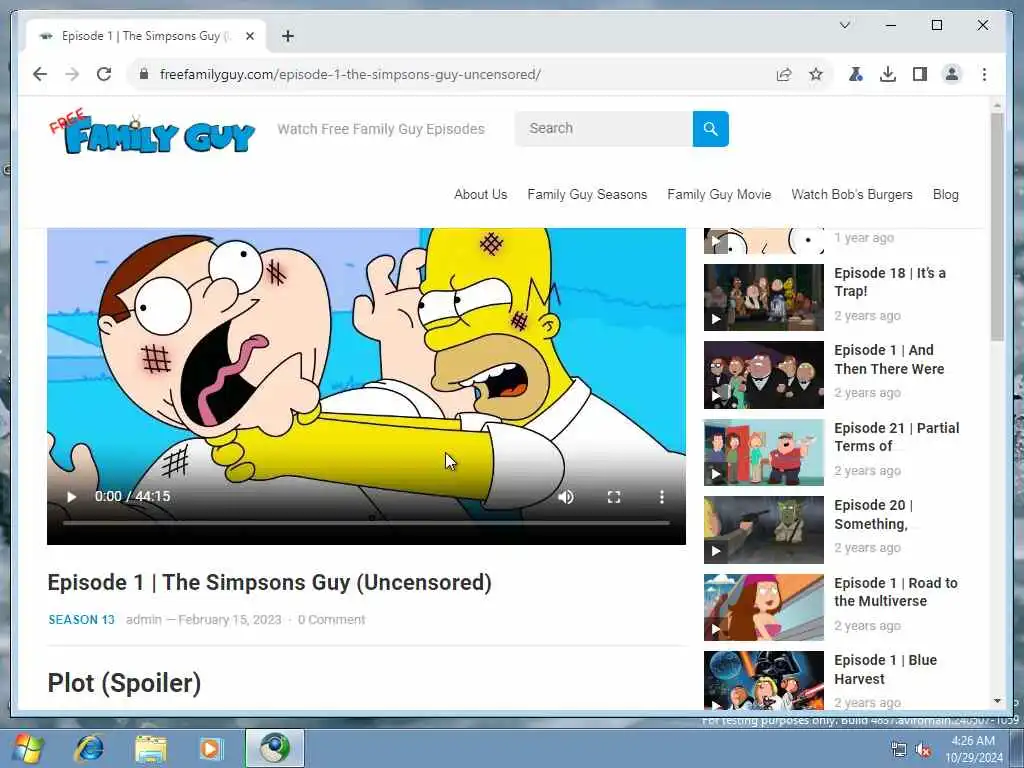The width and height of the screenshot is (1024, 768).
Task: Open the Chrome three-dot menu
Action: click(x=984, y=74)
